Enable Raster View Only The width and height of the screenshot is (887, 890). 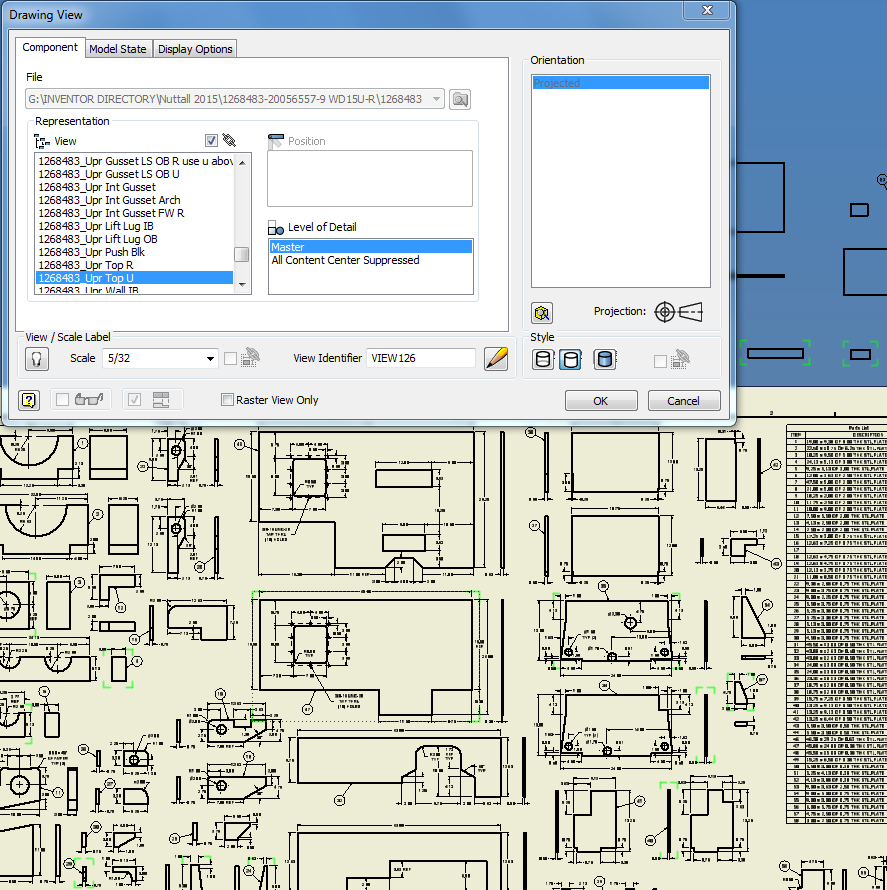(227, 399)
